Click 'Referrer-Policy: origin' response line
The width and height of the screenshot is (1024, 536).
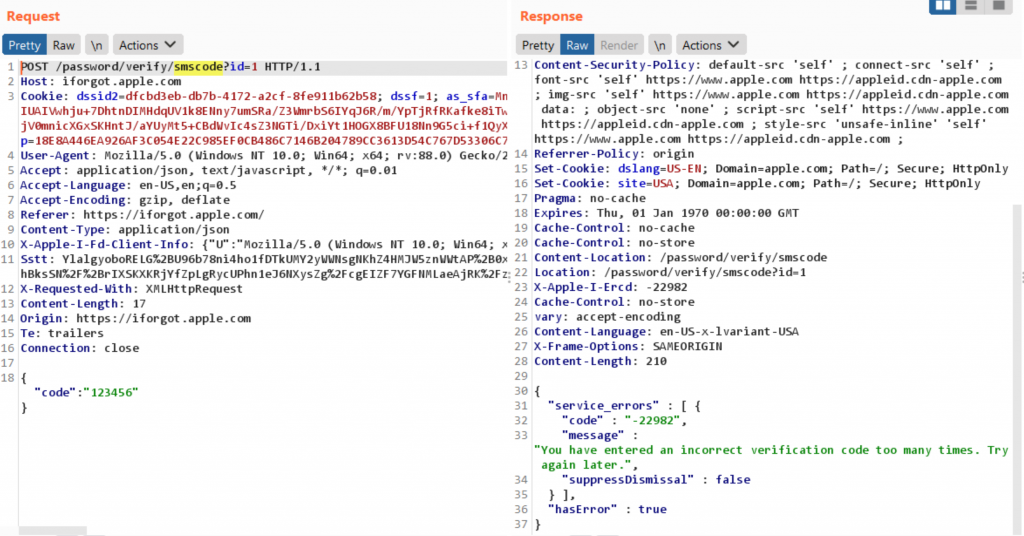pyautogui.click(x=614, y=154)
